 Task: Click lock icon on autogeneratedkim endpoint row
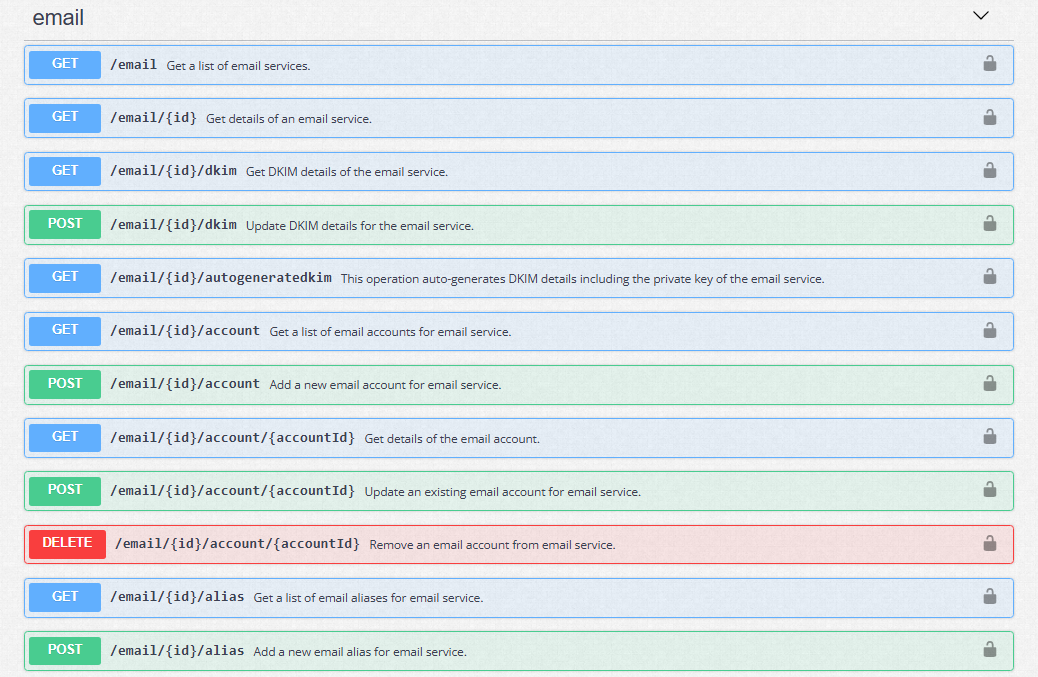coord(989,276)
